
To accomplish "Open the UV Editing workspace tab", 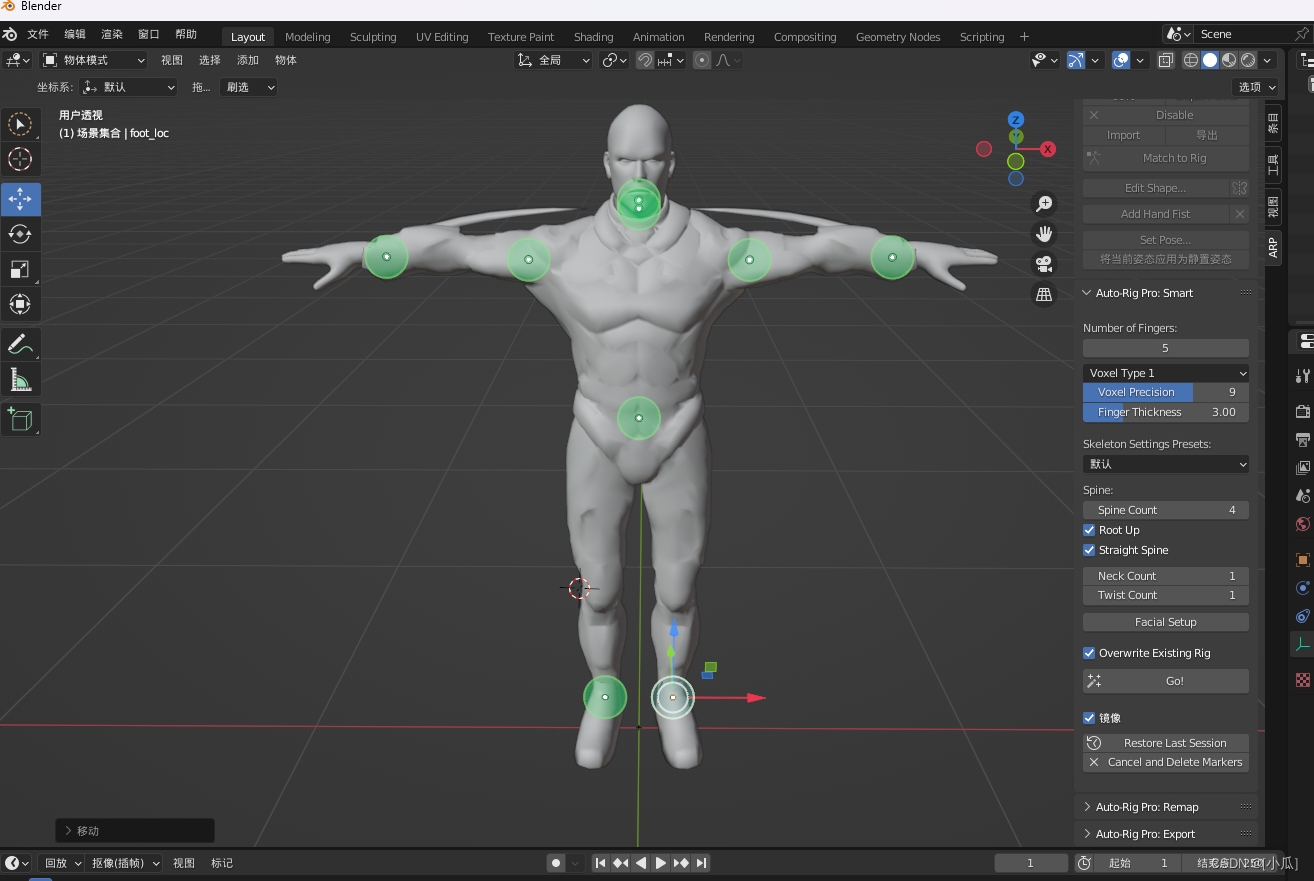I will click(x=442, y=37).
